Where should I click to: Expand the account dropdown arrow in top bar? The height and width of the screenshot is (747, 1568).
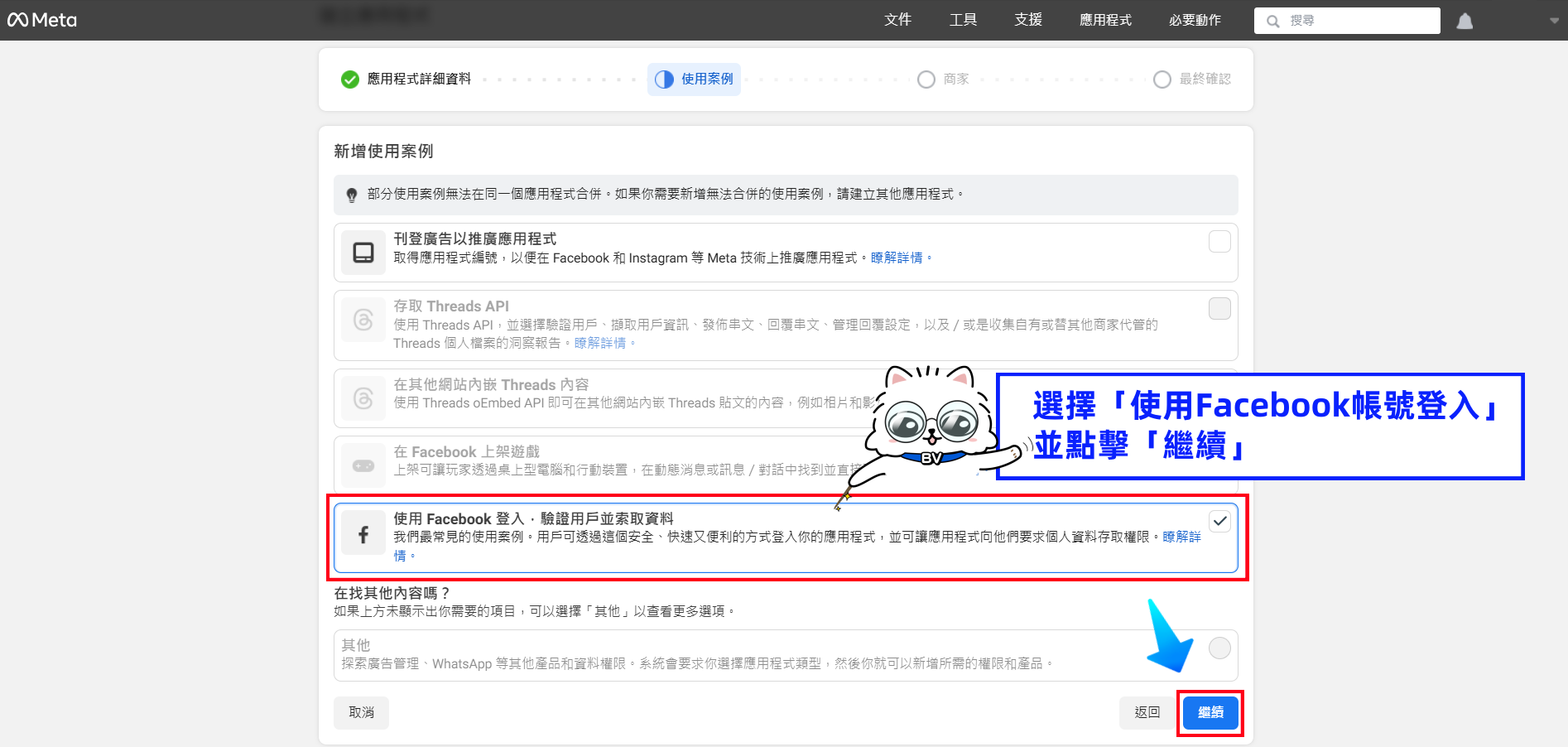click(1554, 21)
